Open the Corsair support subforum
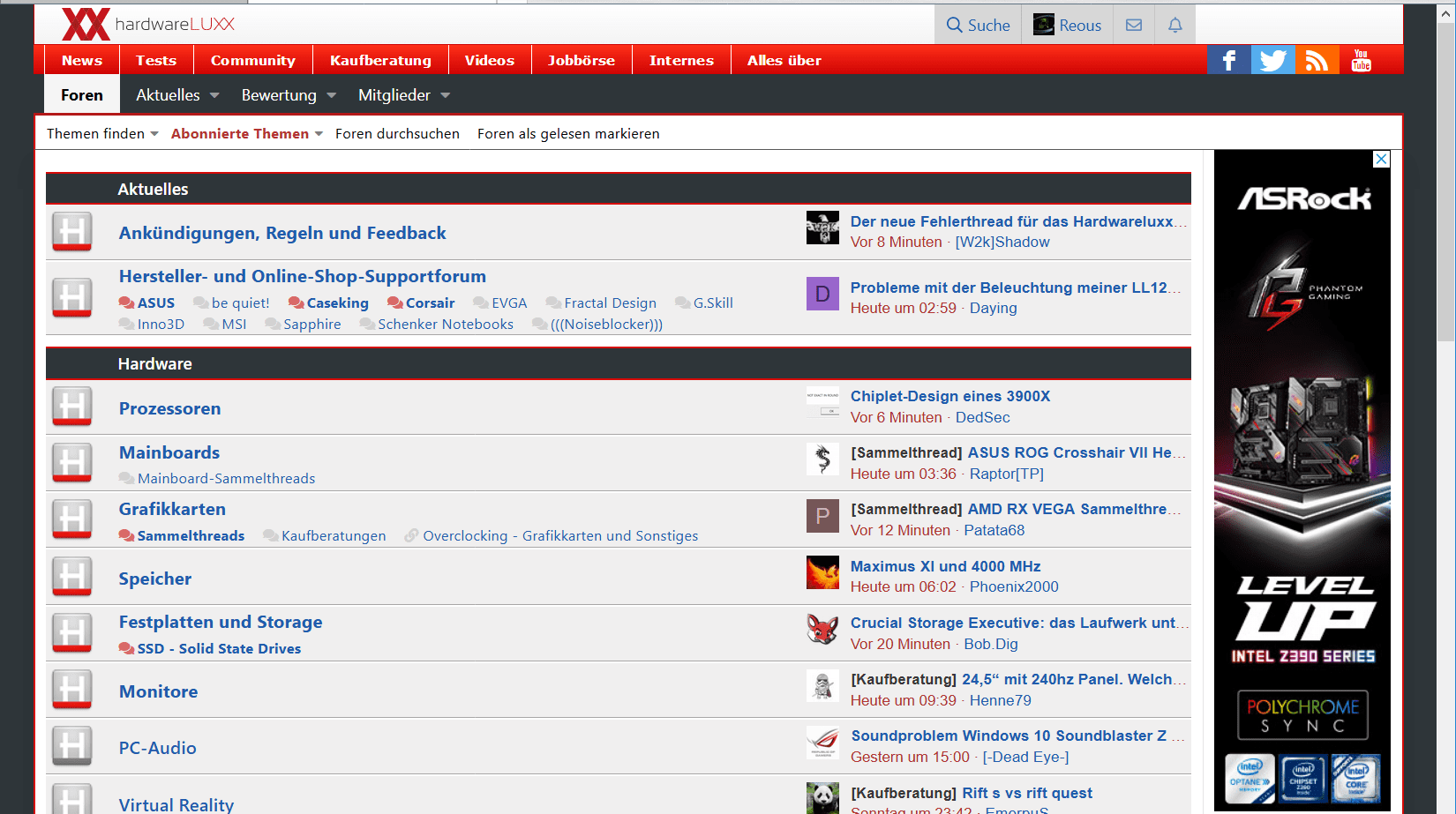1456x814 pixels. tap(431, 302)
